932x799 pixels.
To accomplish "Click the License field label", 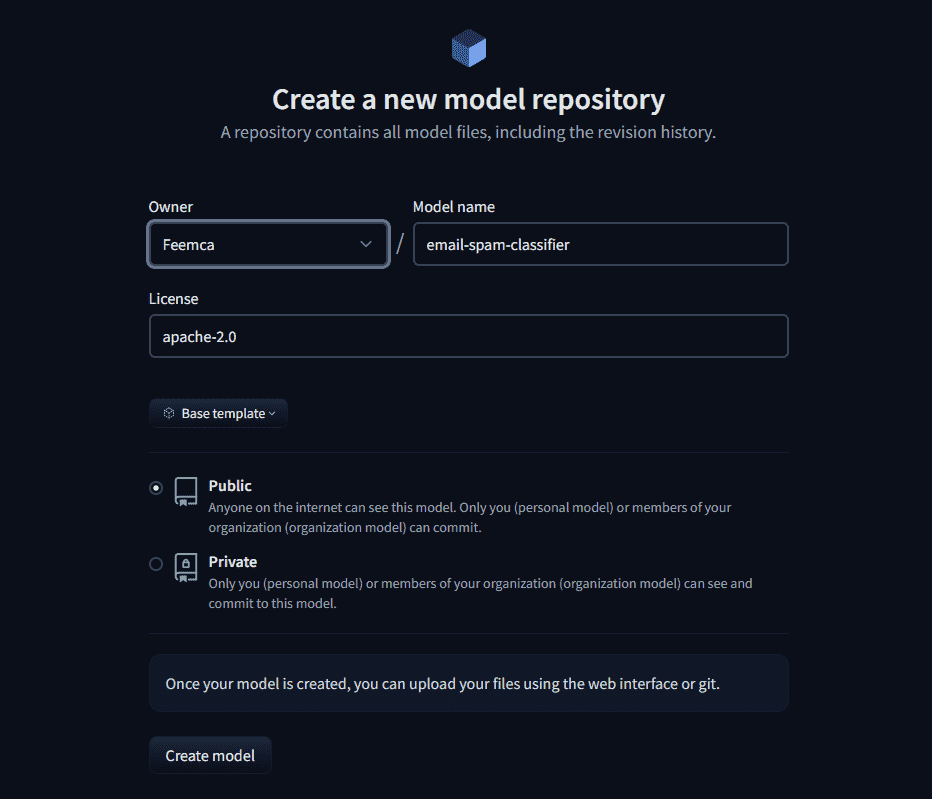I will click(x=174, y=298).
